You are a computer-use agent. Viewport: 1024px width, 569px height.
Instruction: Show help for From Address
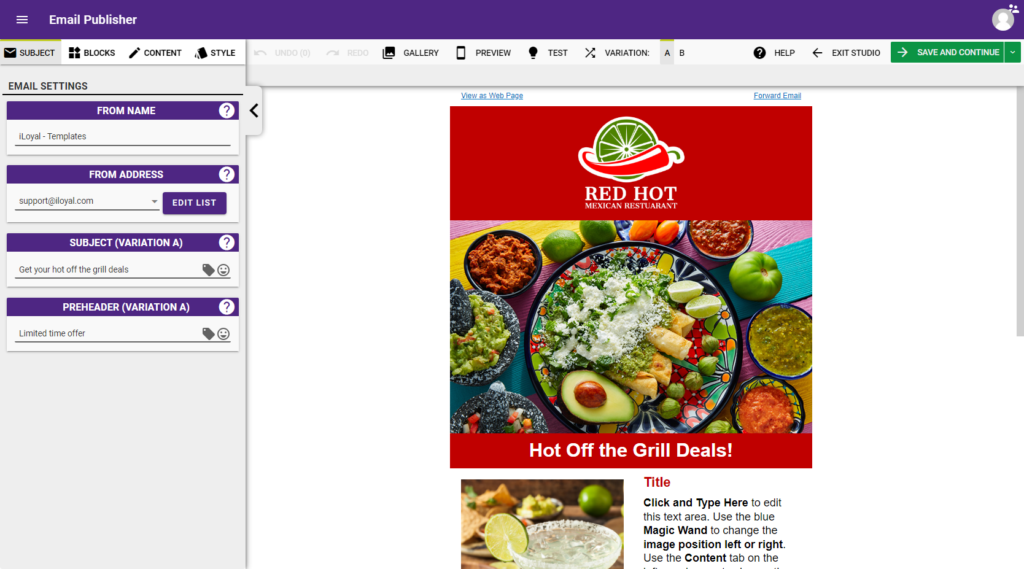227,174
